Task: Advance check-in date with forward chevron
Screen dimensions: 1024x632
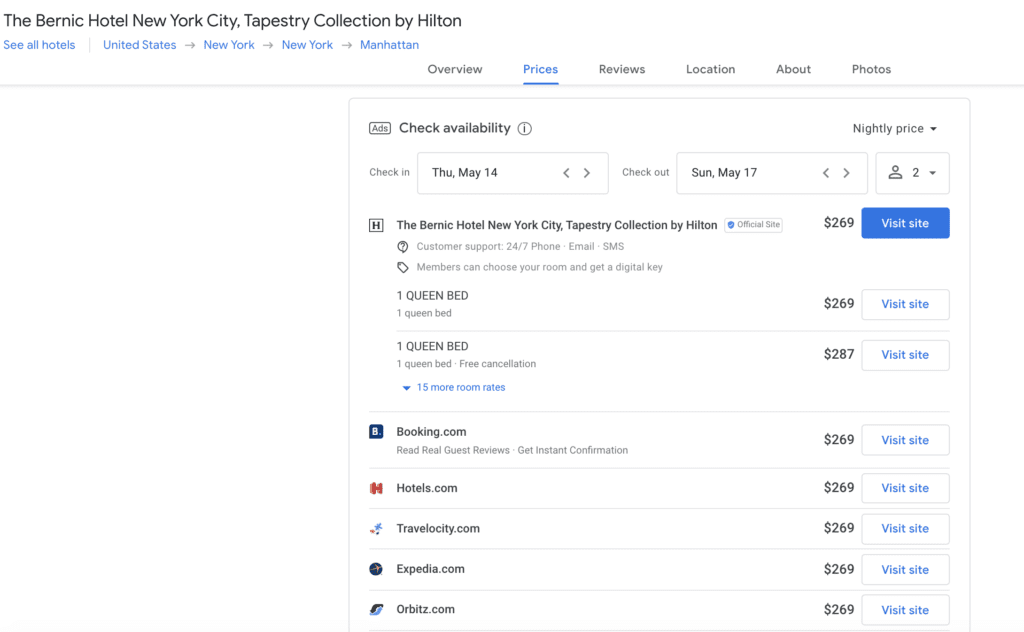Action: 587,172
